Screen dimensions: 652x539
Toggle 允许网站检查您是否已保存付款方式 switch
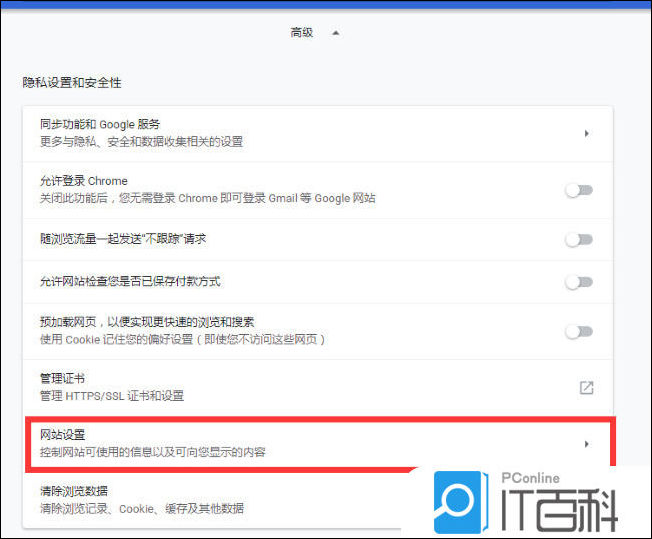(579, 282)
